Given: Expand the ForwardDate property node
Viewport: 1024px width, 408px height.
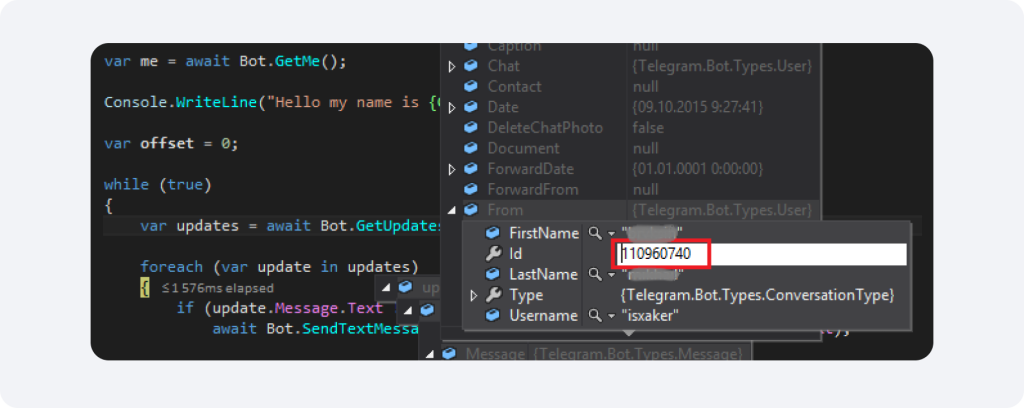Looking at the screenshot, I should tap(451, 170).
